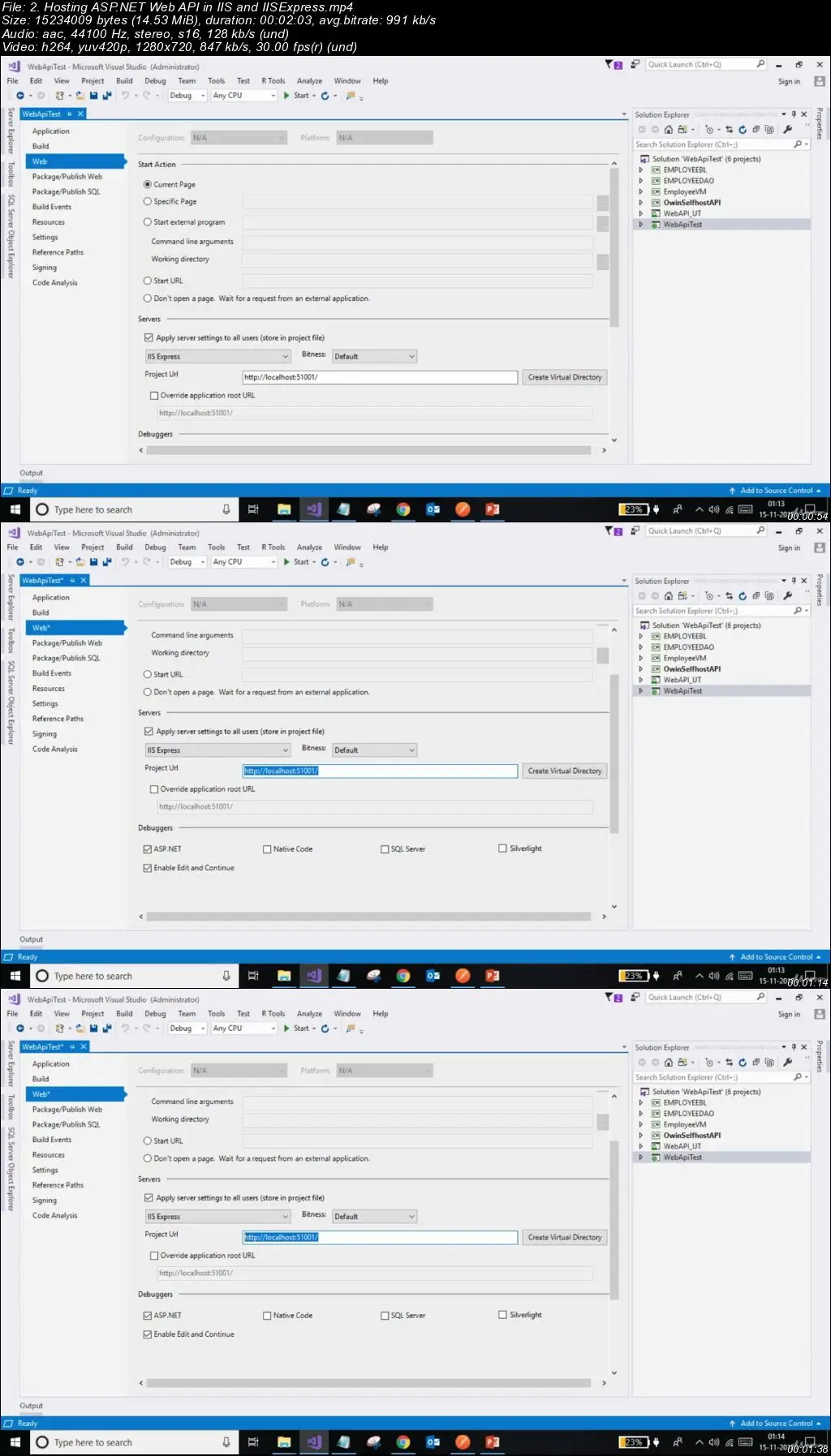Screen dimensions: 831x1456
Task: Click Save All icon in top frame toolbar
Action: 106,96
